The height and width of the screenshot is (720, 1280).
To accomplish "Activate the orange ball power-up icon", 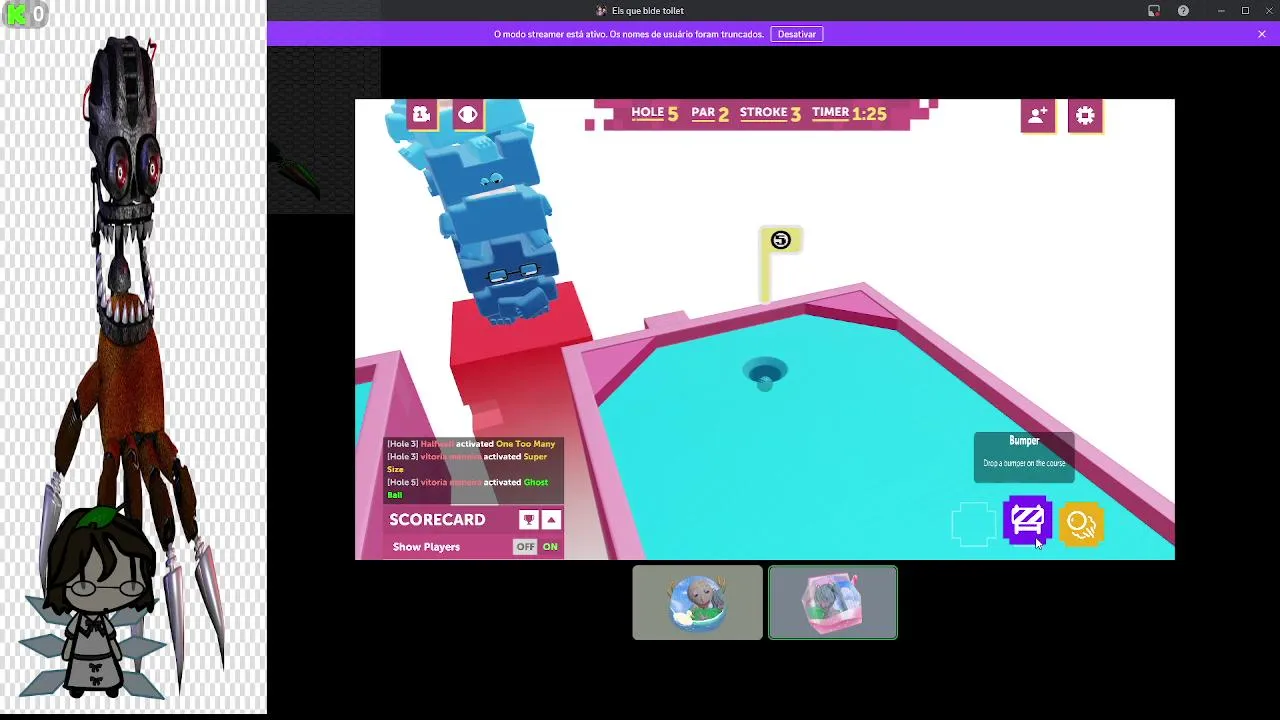I will (x=1081, y=524).
